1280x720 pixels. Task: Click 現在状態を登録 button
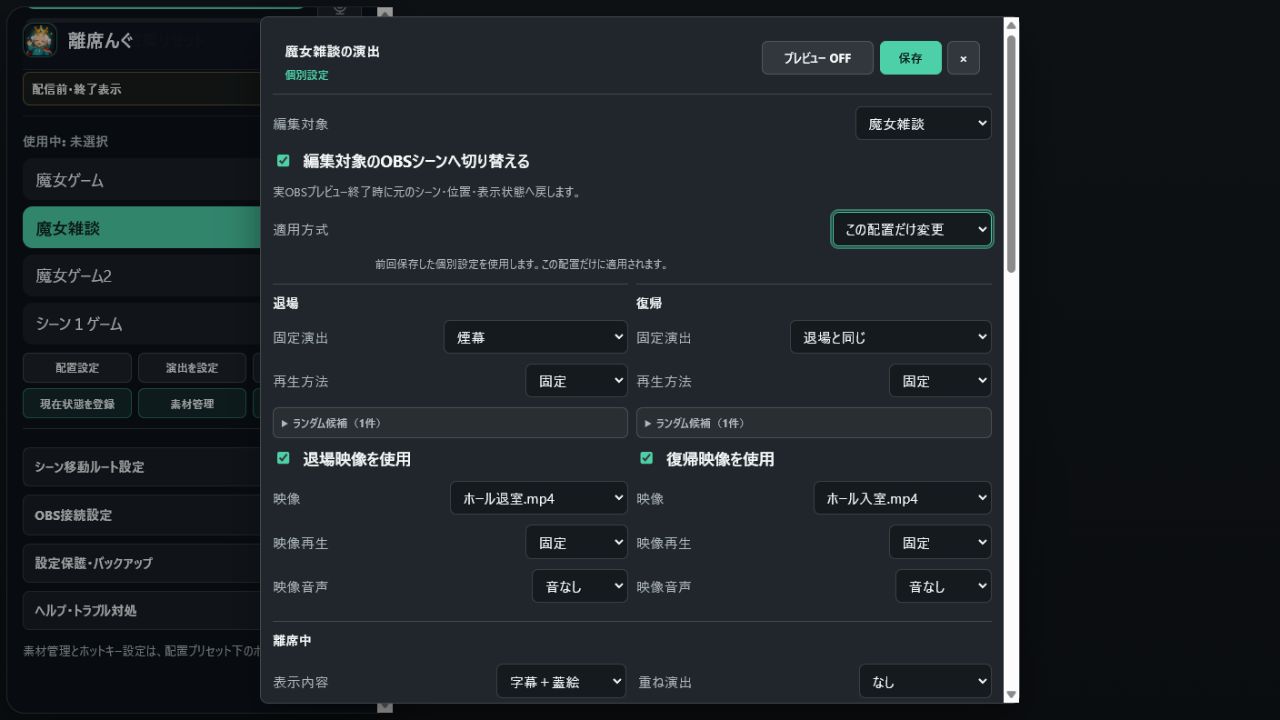pos(77,403)
